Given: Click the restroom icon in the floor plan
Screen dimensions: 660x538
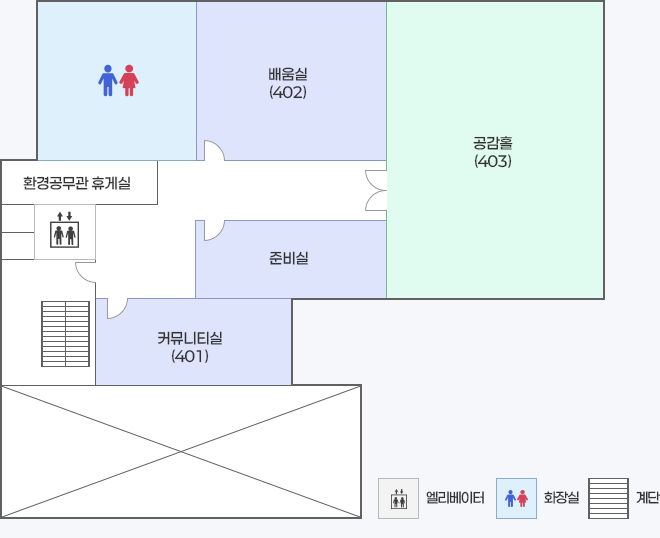Looking at the screenshot, I should coord(118,80).
